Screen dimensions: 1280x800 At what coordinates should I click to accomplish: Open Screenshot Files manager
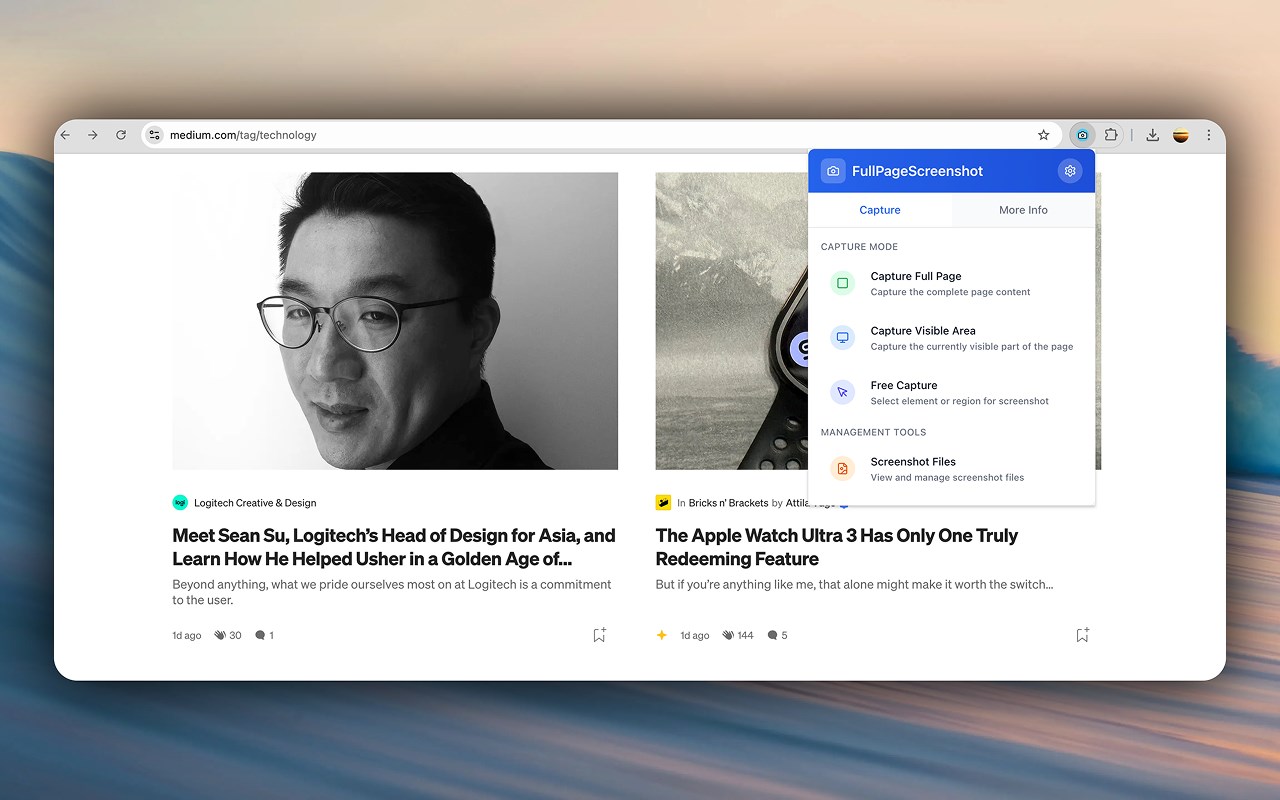point(951,469)
